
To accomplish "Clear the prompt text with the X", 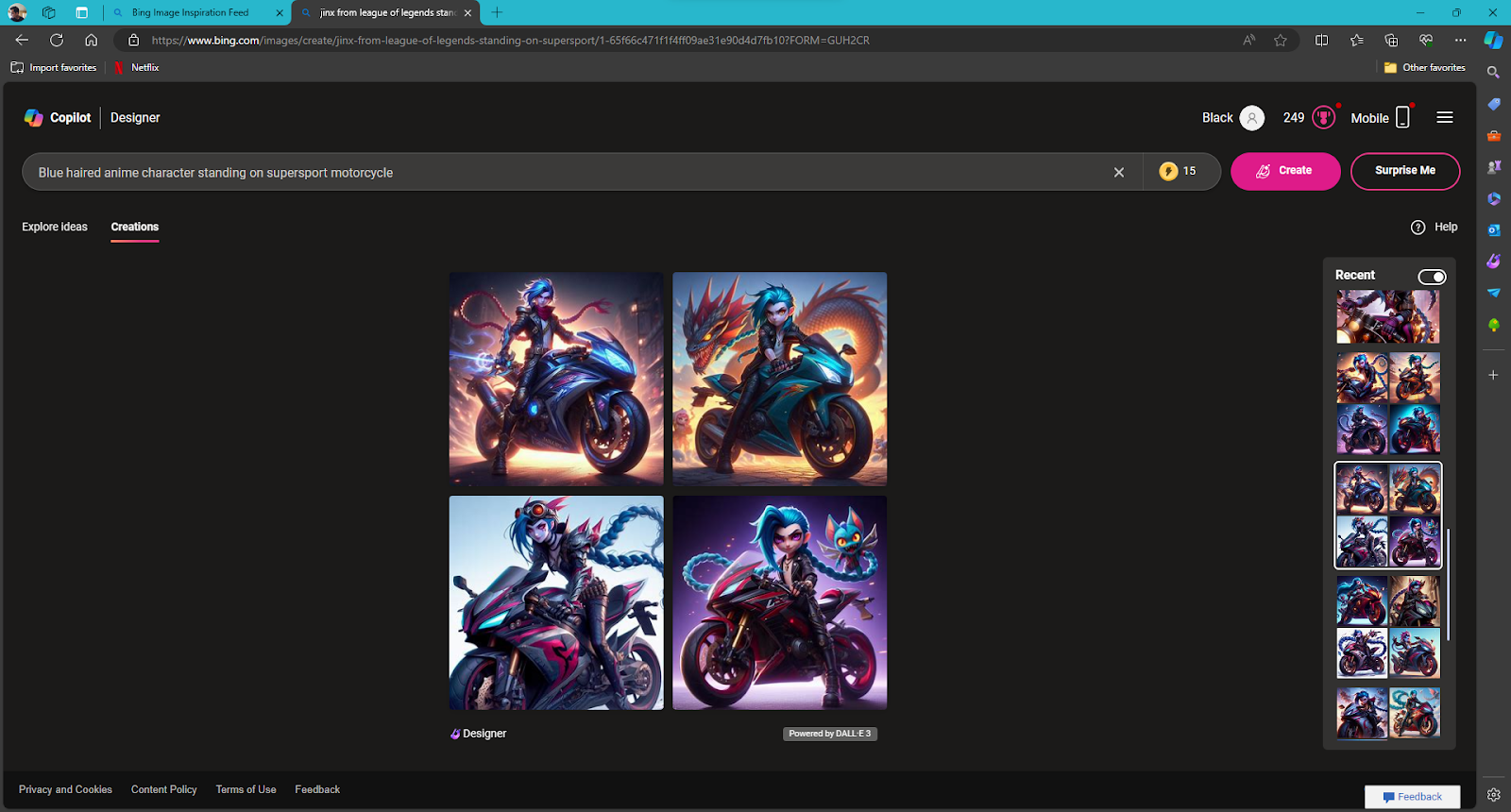I will 1119,172.
